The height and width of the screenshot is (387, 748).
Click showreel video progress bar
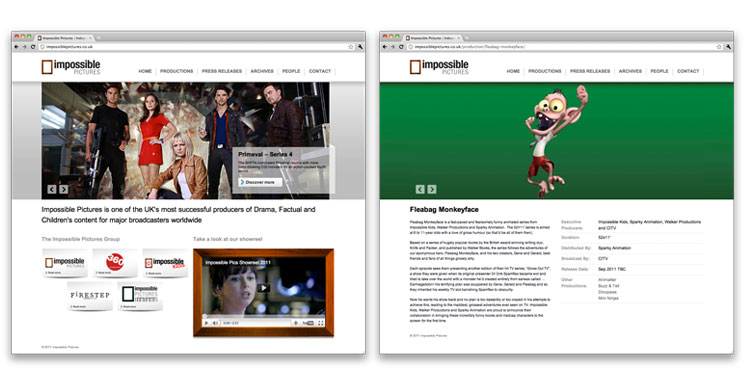tap(263, 317)
